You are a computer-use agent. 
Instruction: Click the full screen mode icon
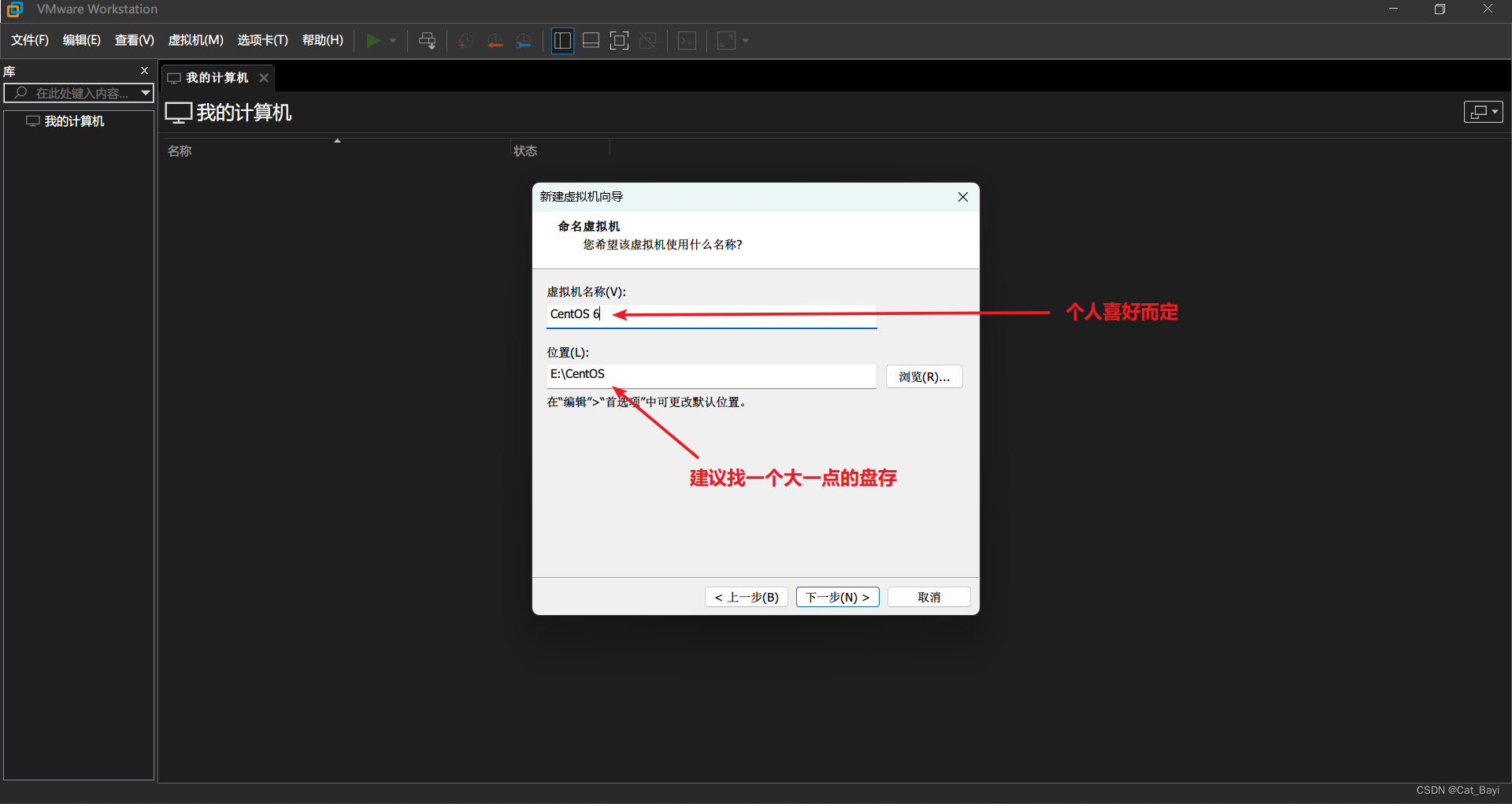pyautogui.click(x=620, y=41)
